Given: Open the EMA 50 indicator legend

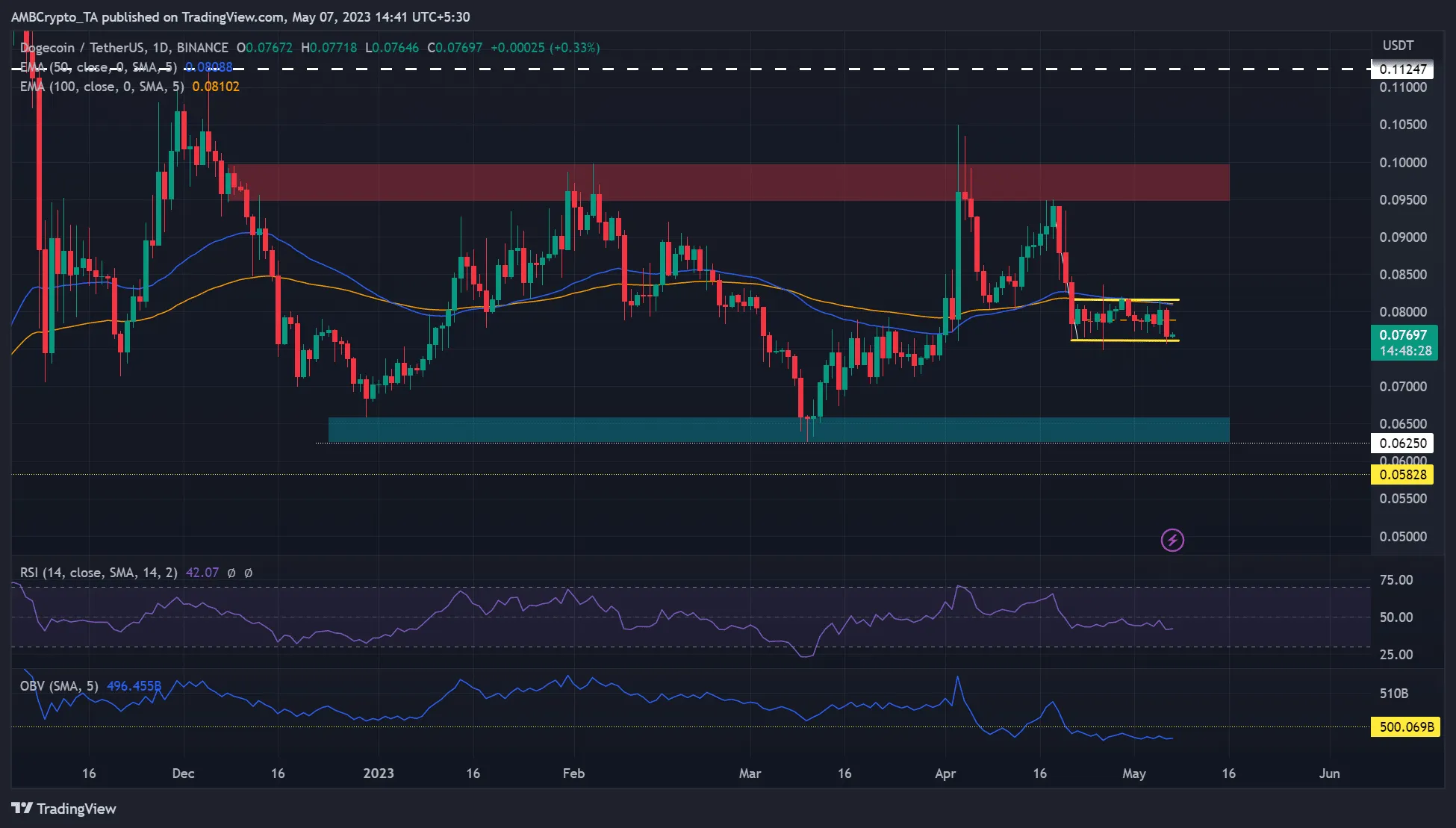Looking at the screenshot, I should [98, 67].
